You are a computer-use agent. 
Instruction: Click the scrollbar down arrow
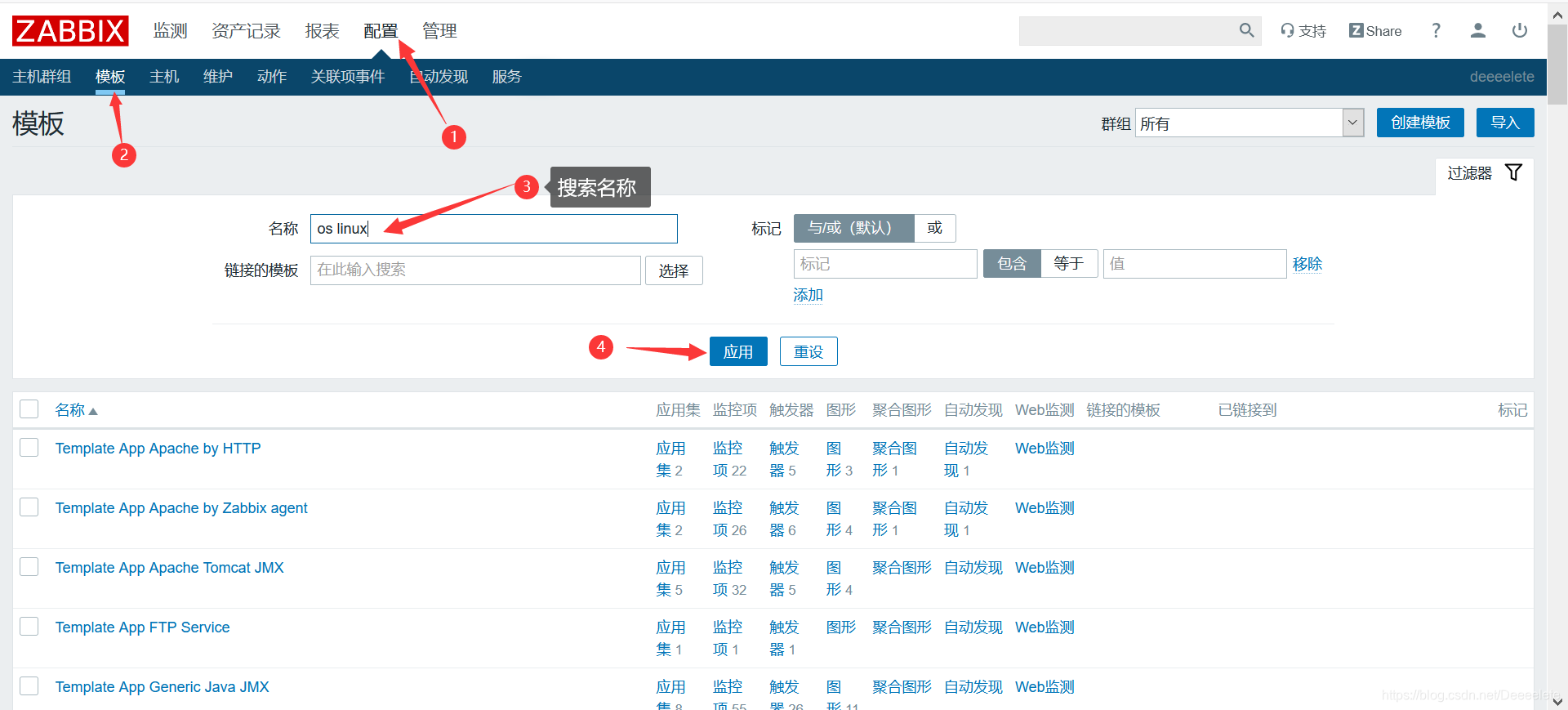pyautogui.click(x=1557, y=701)
